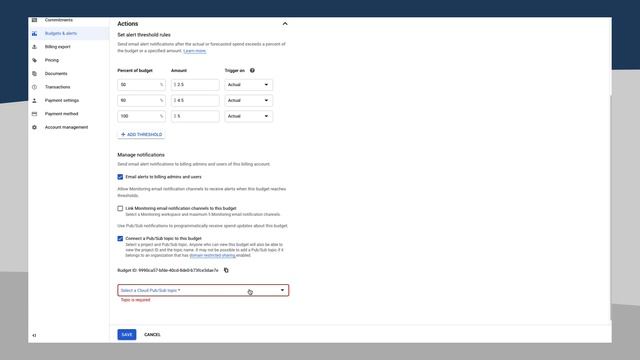This screenshot has width=640, height=360.
Task: Collapse the sidebar with bottom arrow icon
Action: (34, 336)
